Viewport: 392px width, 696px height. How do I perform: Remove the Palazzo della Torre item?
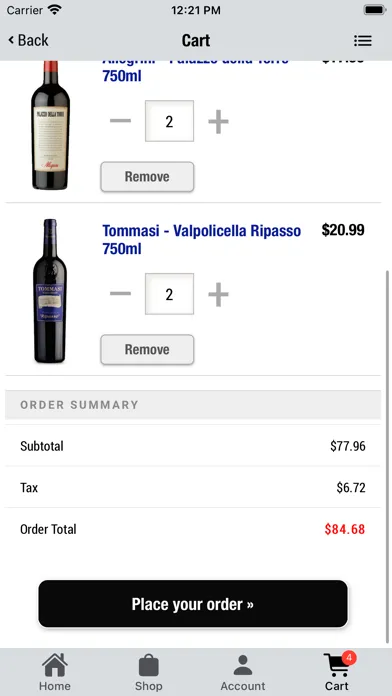click(x=147, y=177)
